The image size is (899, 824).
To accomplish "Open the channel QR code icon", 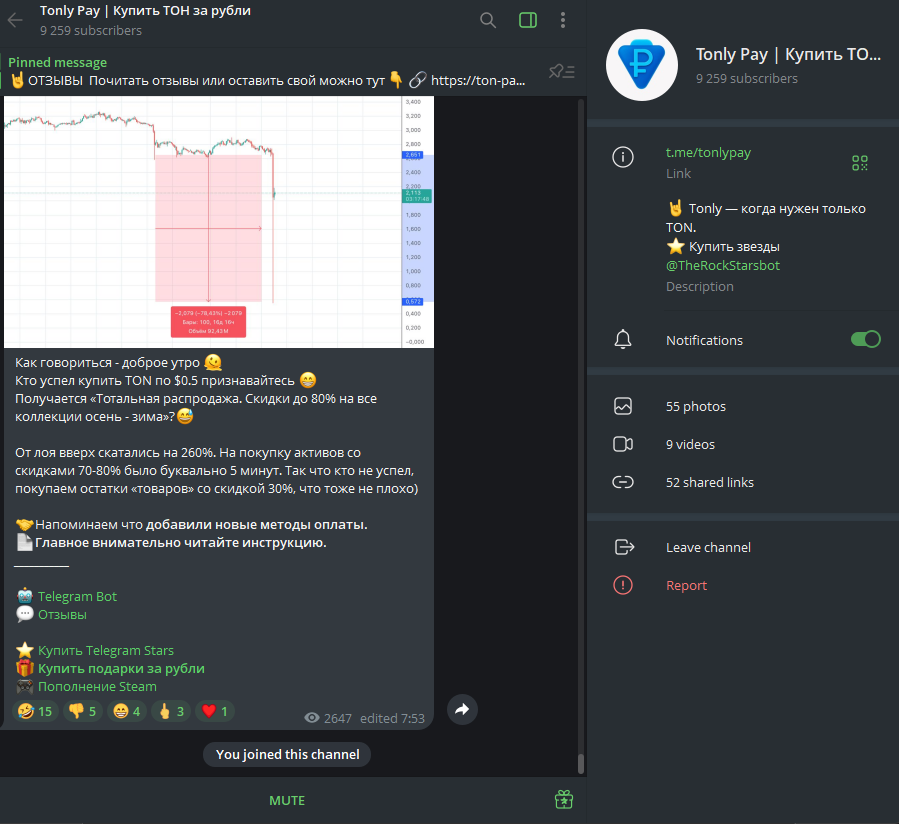I will click(859, 163).
